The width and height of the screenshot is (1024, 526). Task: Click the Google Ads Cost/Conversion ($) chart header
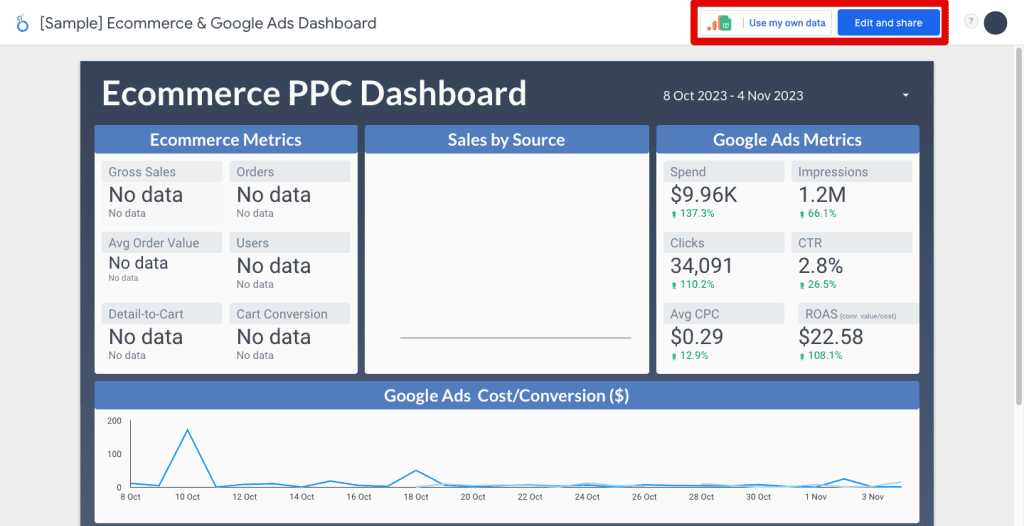(507, 395)
